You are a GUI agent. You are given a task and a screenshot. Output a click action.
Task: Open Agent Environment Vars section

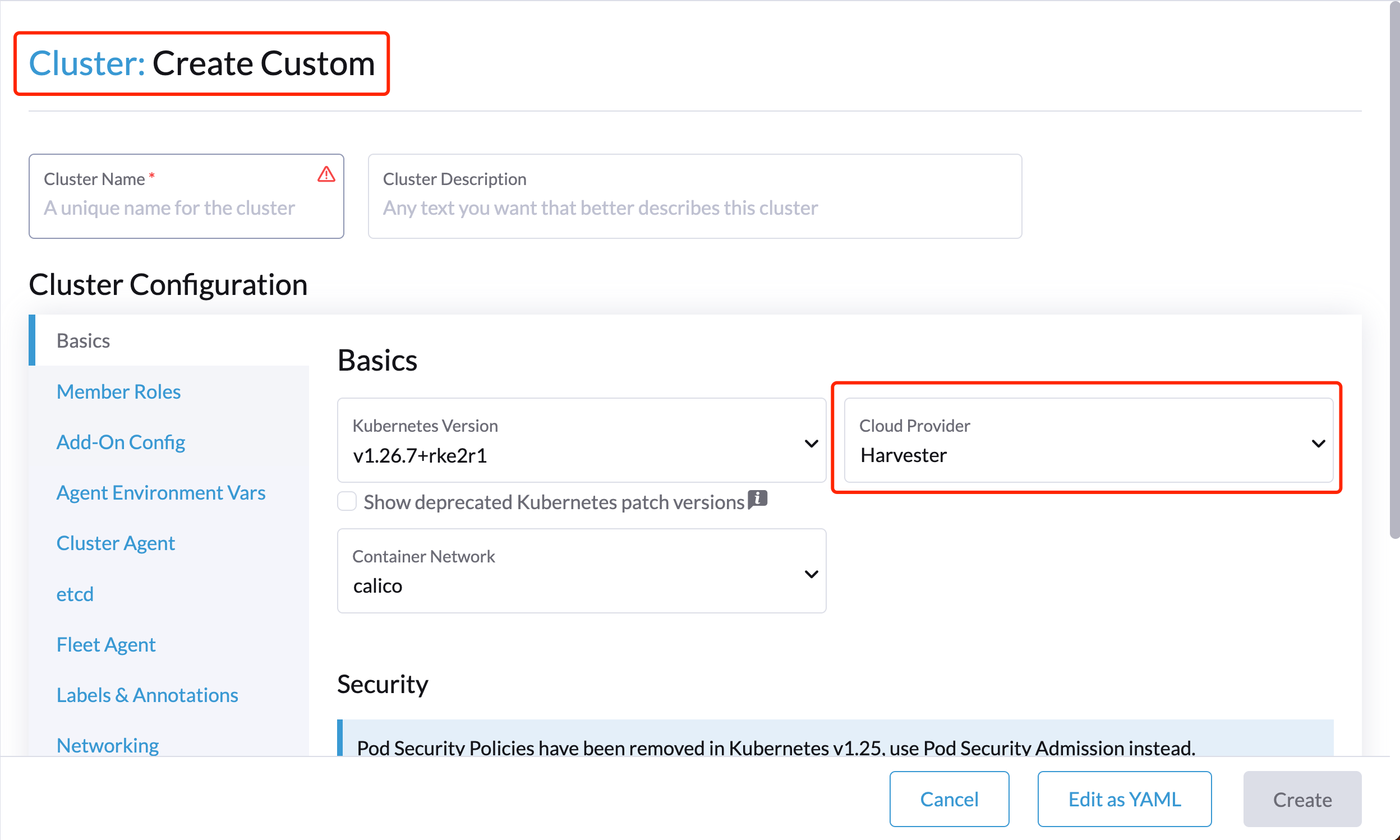(x=161, y=492)
